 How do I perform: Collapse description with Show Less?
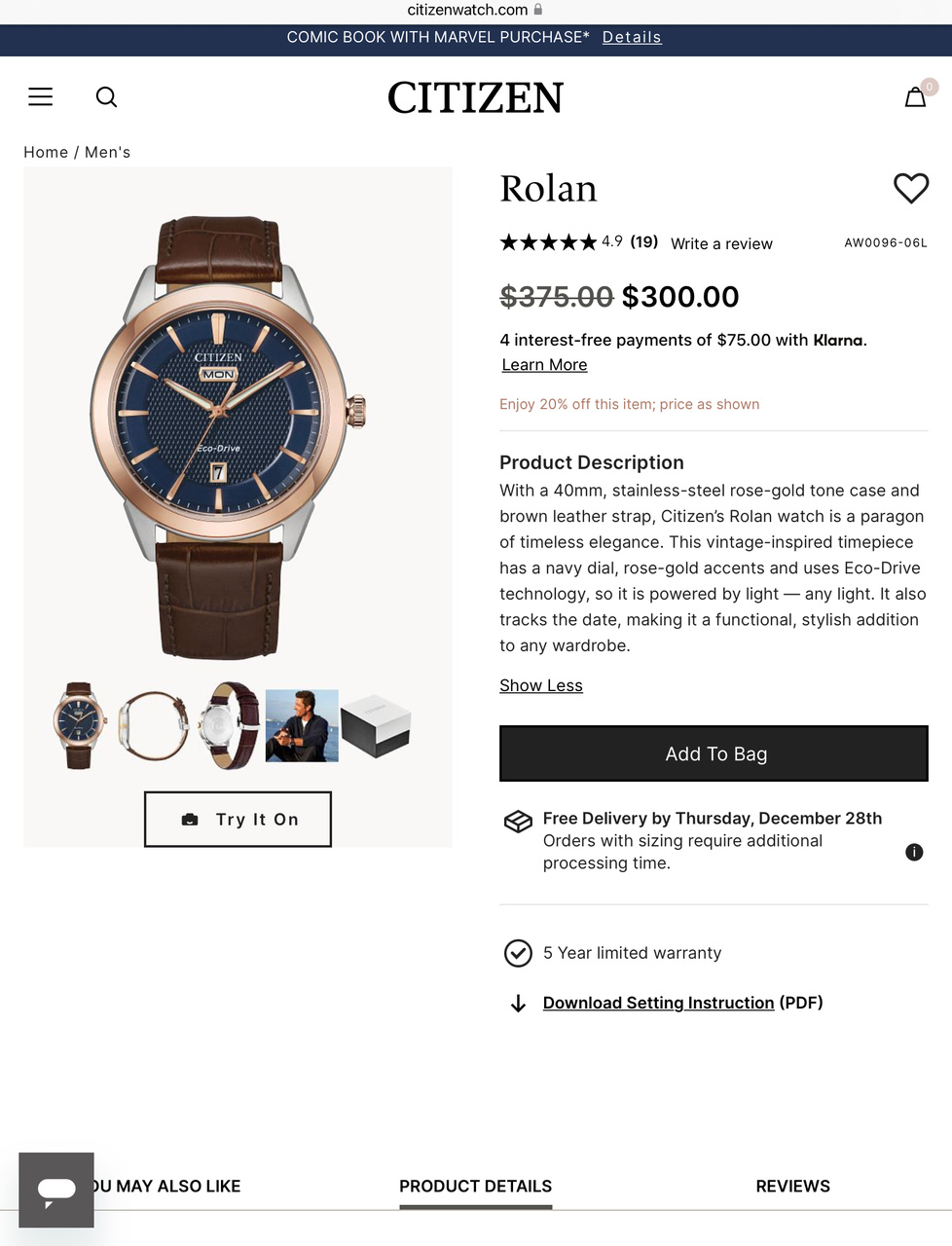[541, 685]
